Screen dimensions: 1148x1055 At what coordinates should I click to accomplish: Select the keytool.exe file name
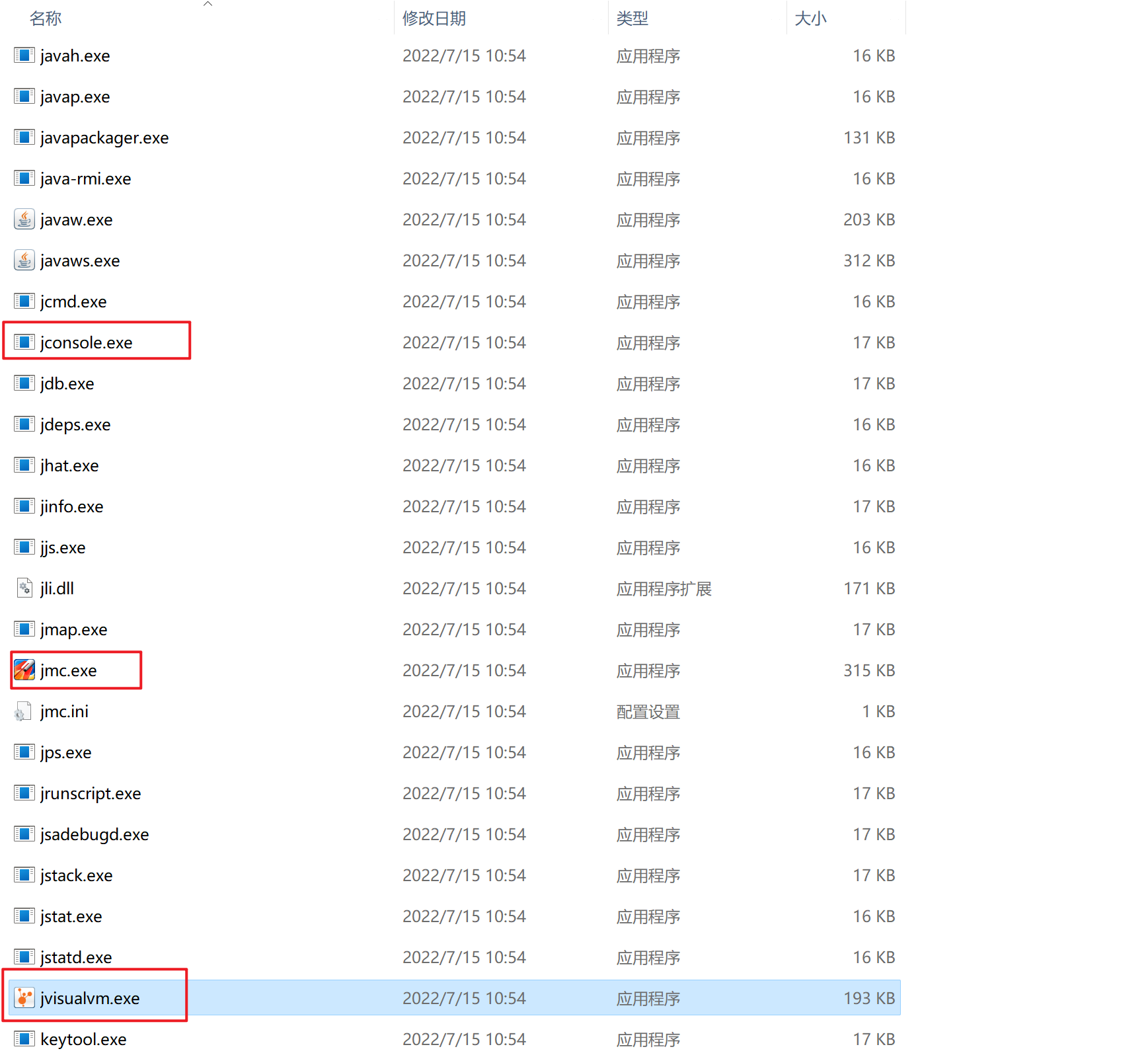pyautogui.click(x=83, y=1039)
